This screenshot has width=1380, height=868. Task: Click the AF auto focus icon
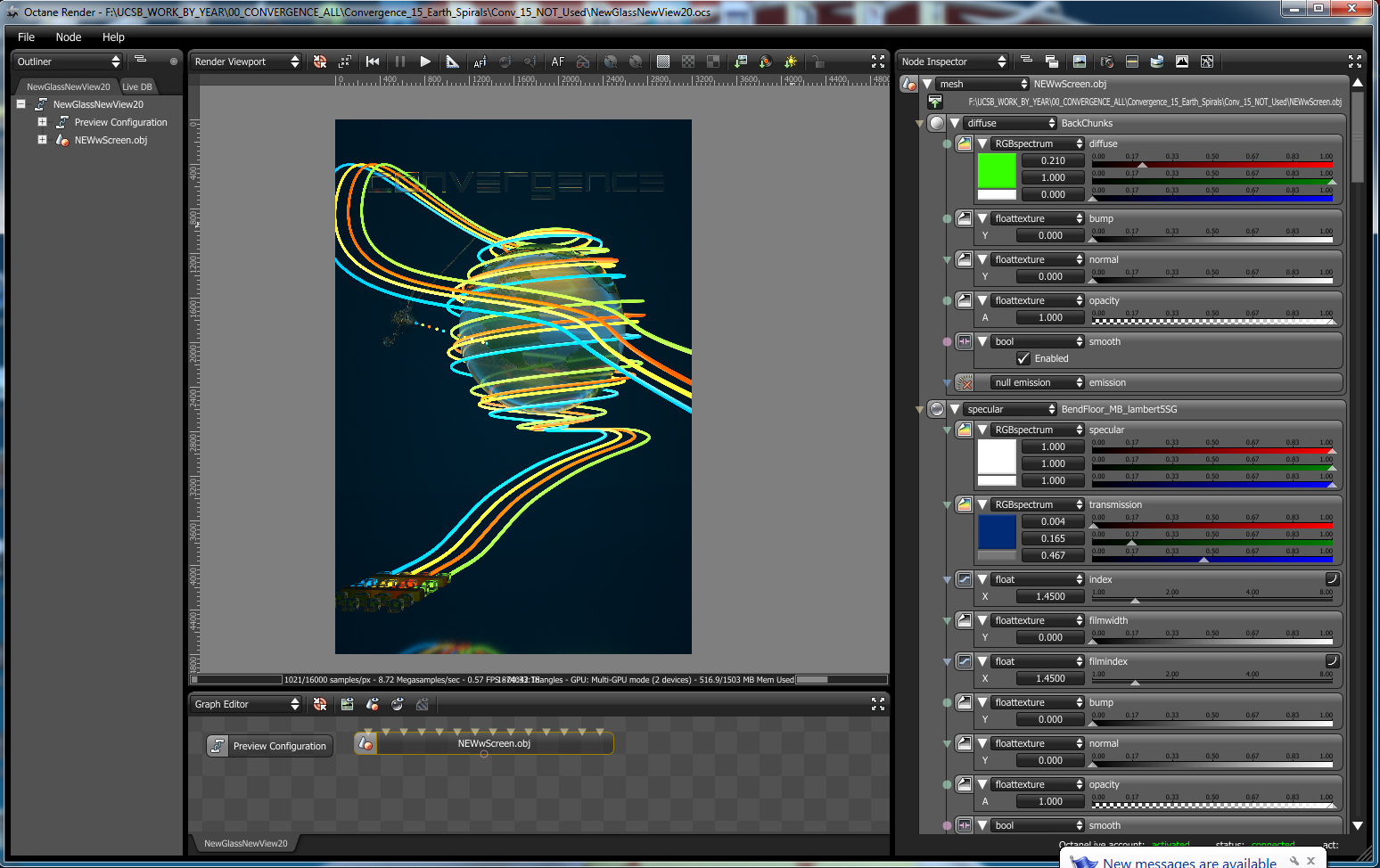point(558,61)
